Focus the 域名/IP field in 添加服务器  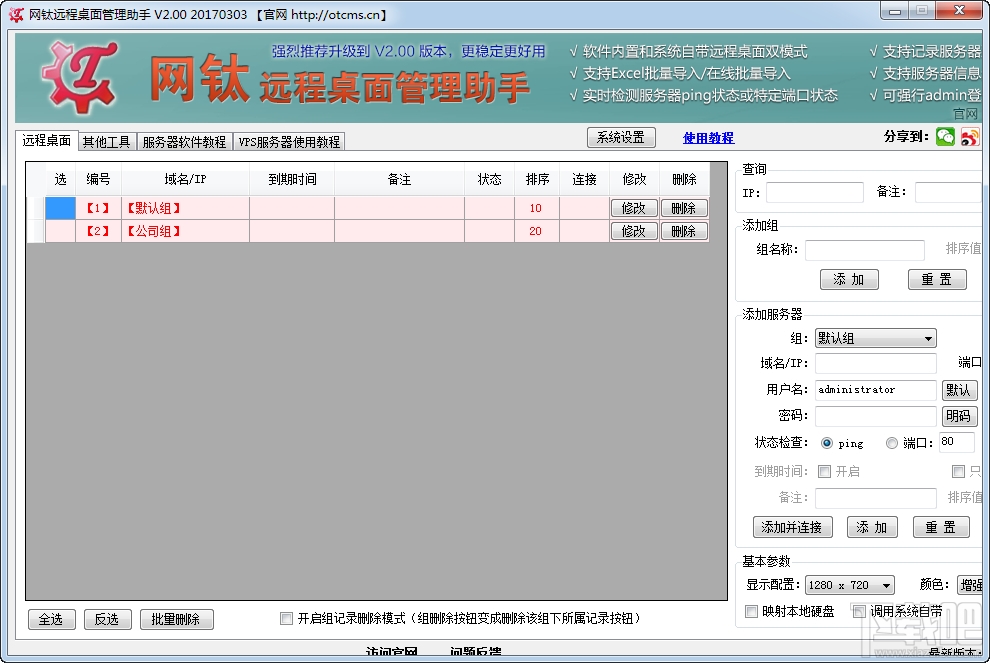coord(875,364)
